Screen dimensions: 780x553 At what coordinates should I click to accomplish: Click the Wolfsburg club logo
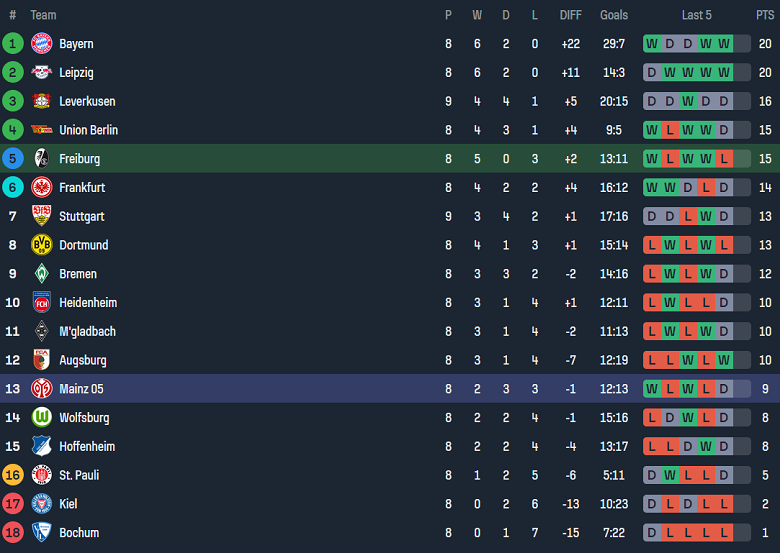41,418
